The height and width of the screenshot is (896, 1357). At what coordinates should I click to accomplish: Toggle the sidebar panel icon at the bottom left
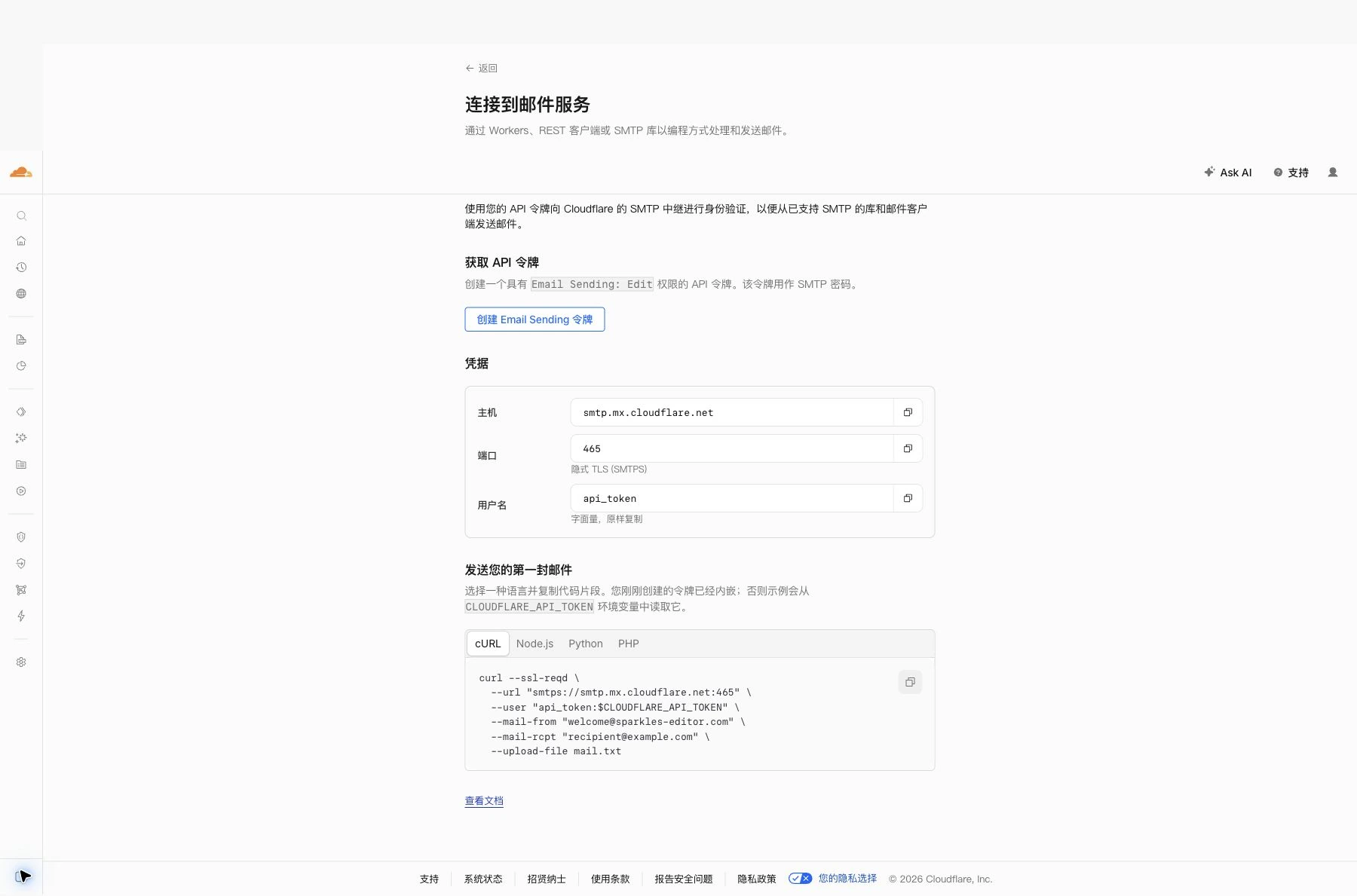[21, 876]
